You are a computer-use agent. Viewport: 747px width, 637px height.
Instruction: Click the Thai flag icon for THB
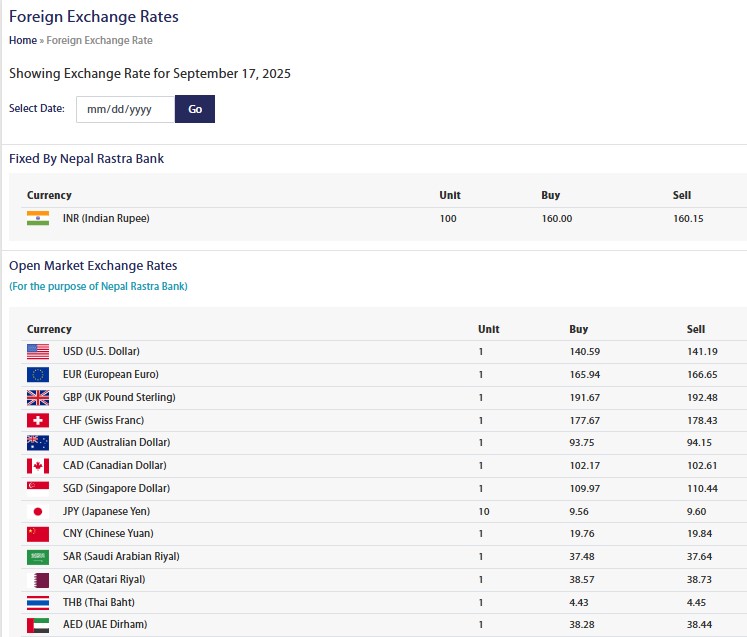(38, 602)
